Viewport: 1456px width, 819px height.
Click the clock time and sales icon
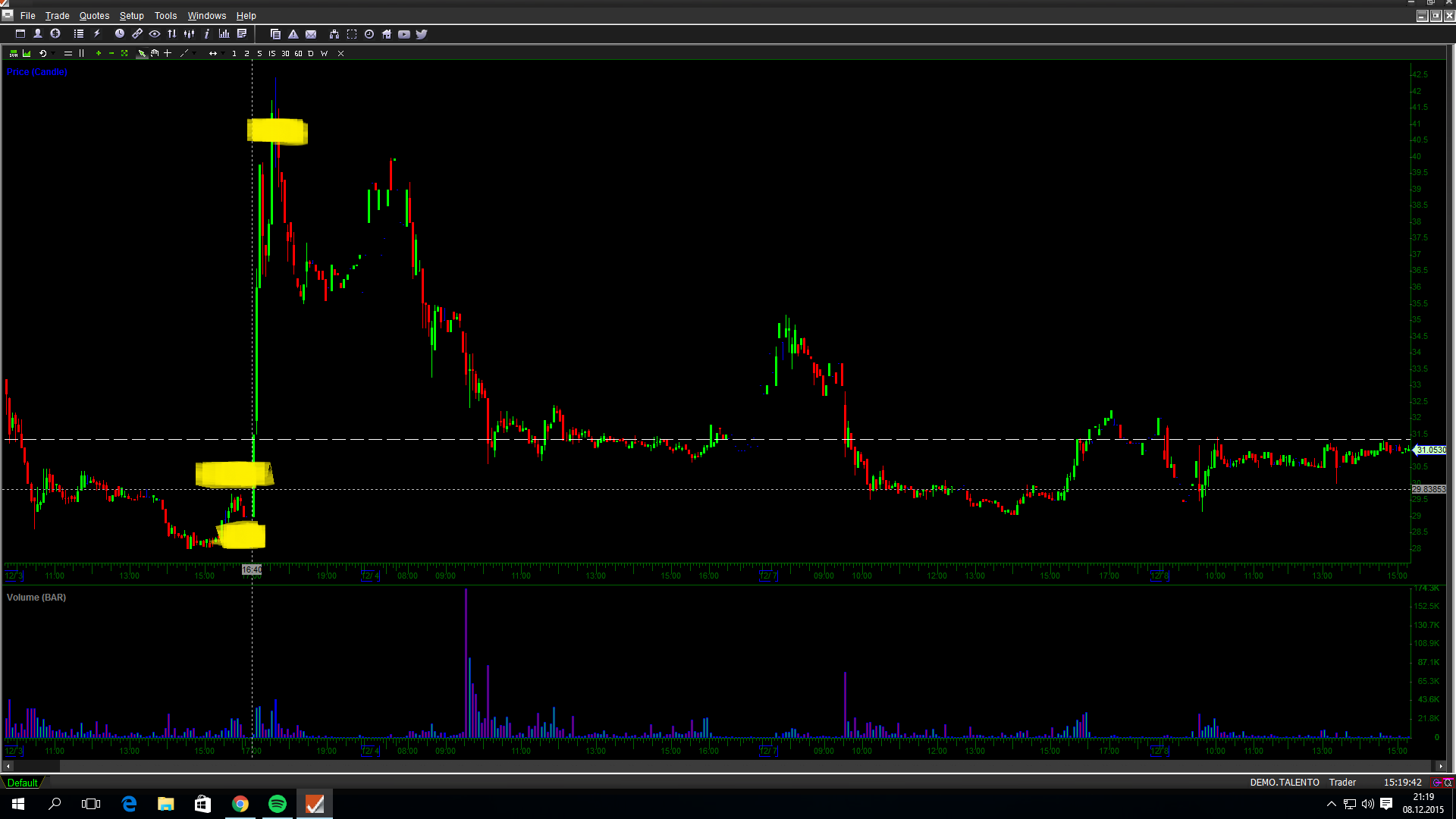119,34
